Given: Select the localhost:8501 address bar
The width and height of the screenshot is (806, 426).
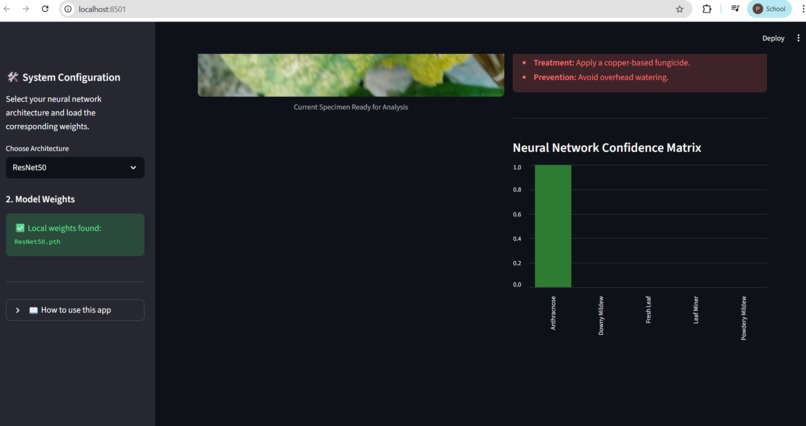Looking at the screenshot, I should (375, 9).
